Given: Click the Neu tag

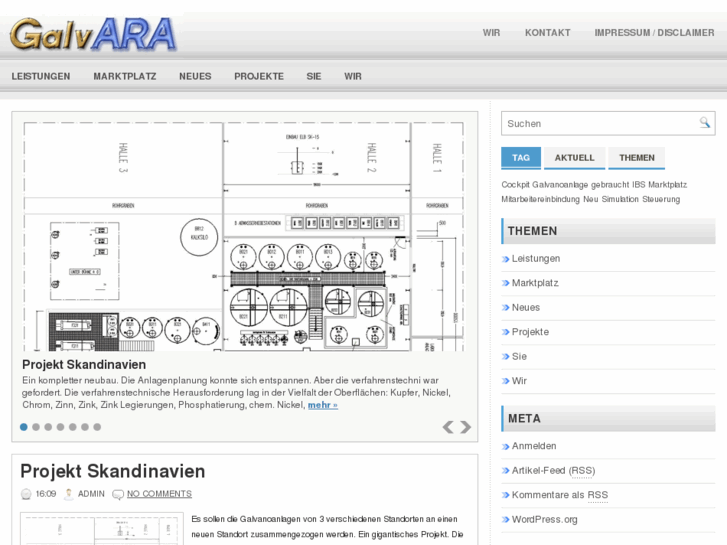Looking at the screenshot, I should click(591, 199).
